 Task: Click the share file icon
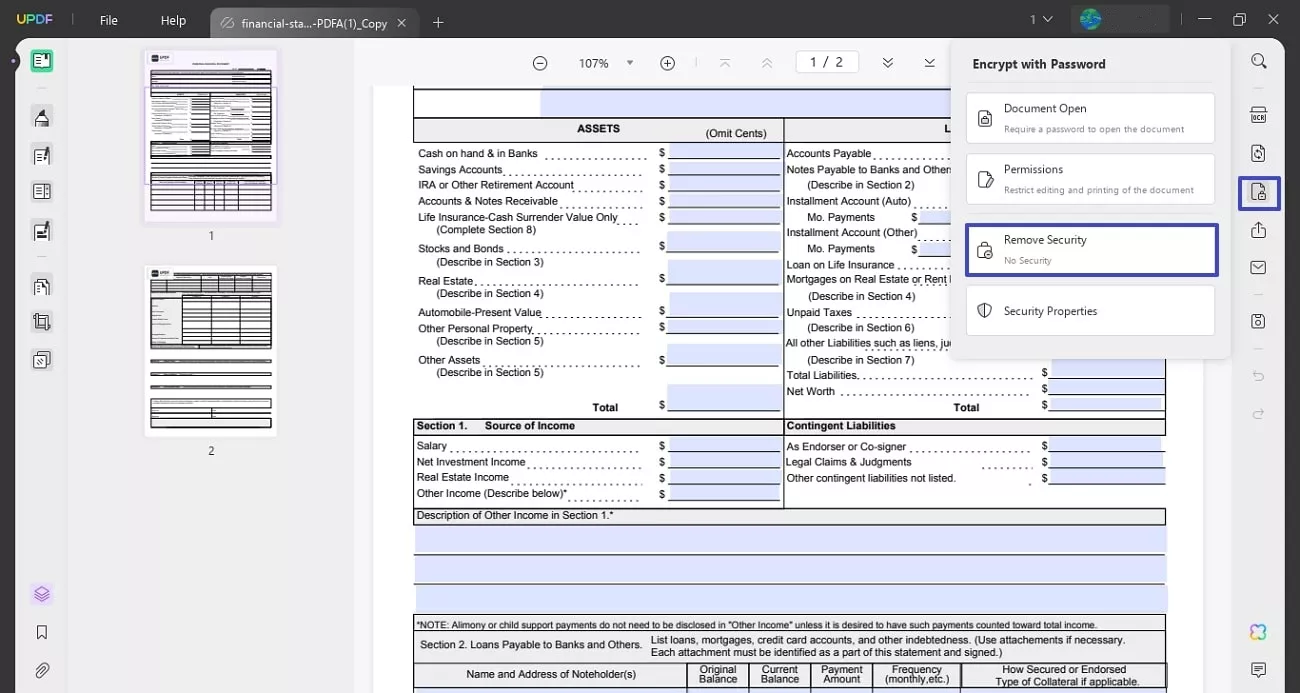[x=1258, y=230]
